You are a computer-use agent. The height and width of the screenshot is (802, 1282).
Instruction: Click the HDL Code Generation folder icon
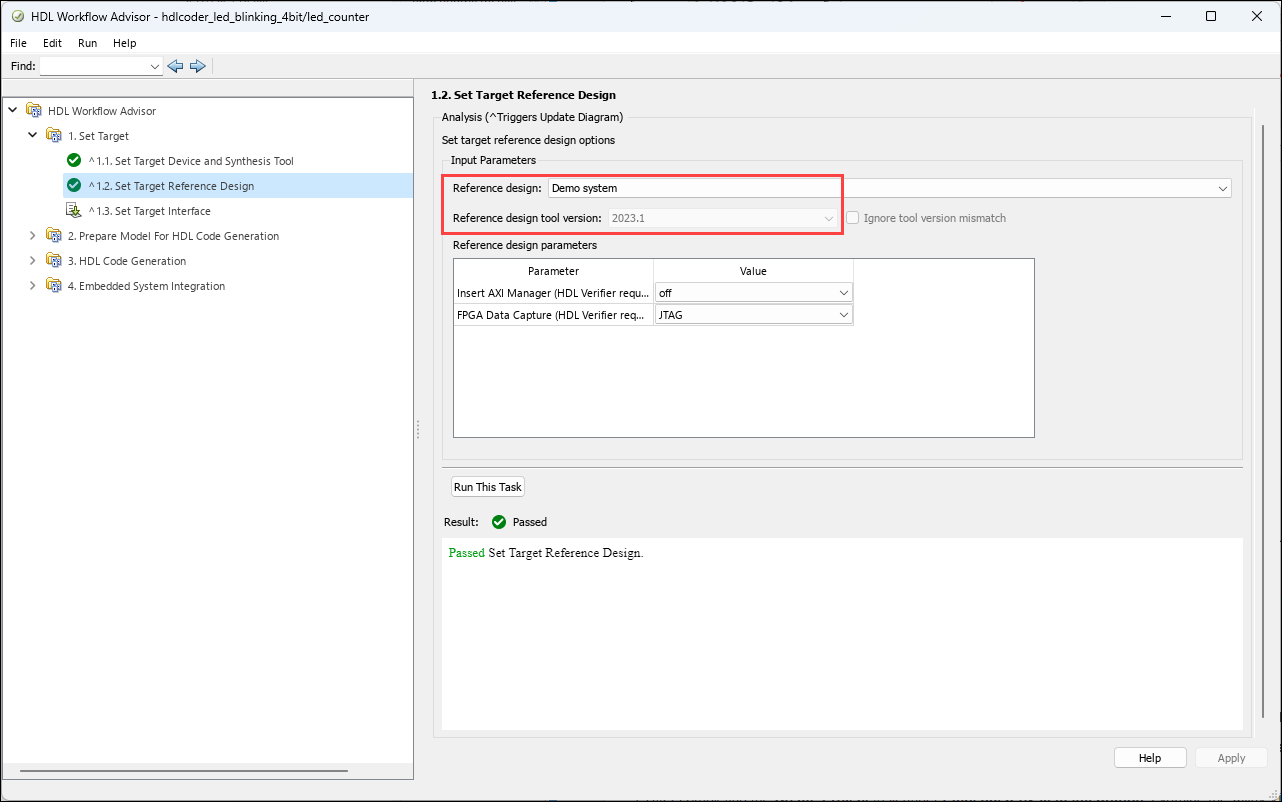(54, 261)
